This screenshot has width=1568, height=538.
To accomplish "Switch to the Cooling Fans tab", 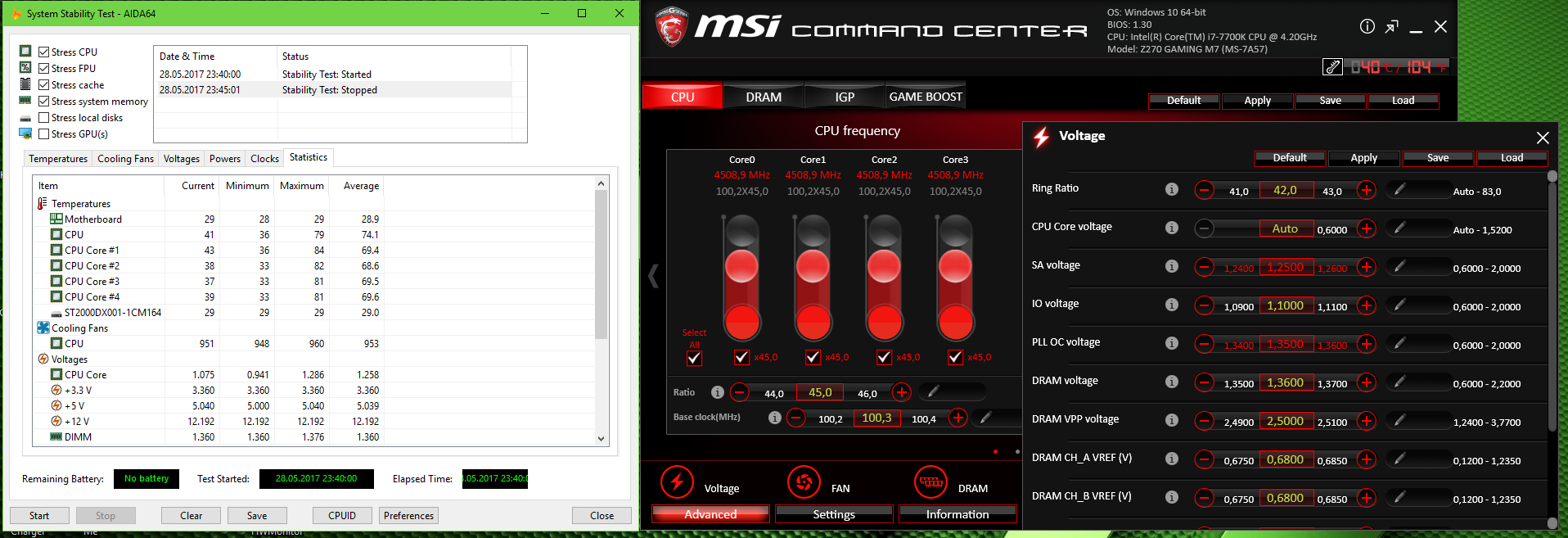I will point(125,159).
